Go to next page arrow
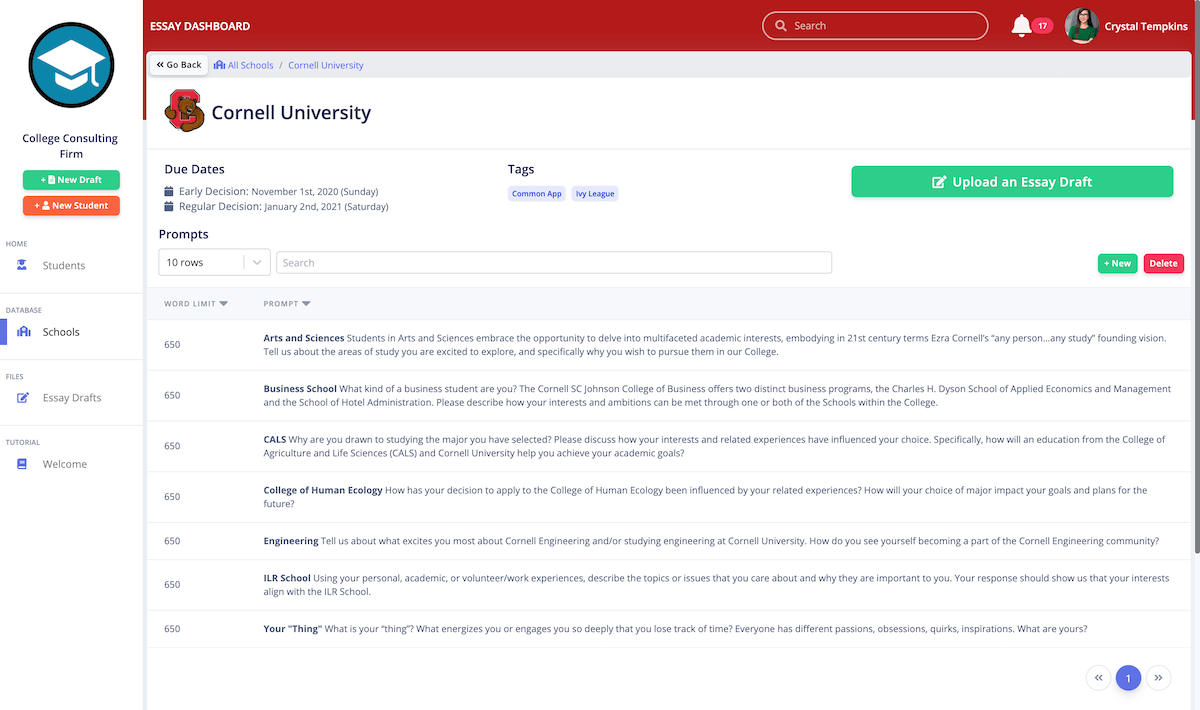The image size is (1200, 710). click(x=1158, y=677)
